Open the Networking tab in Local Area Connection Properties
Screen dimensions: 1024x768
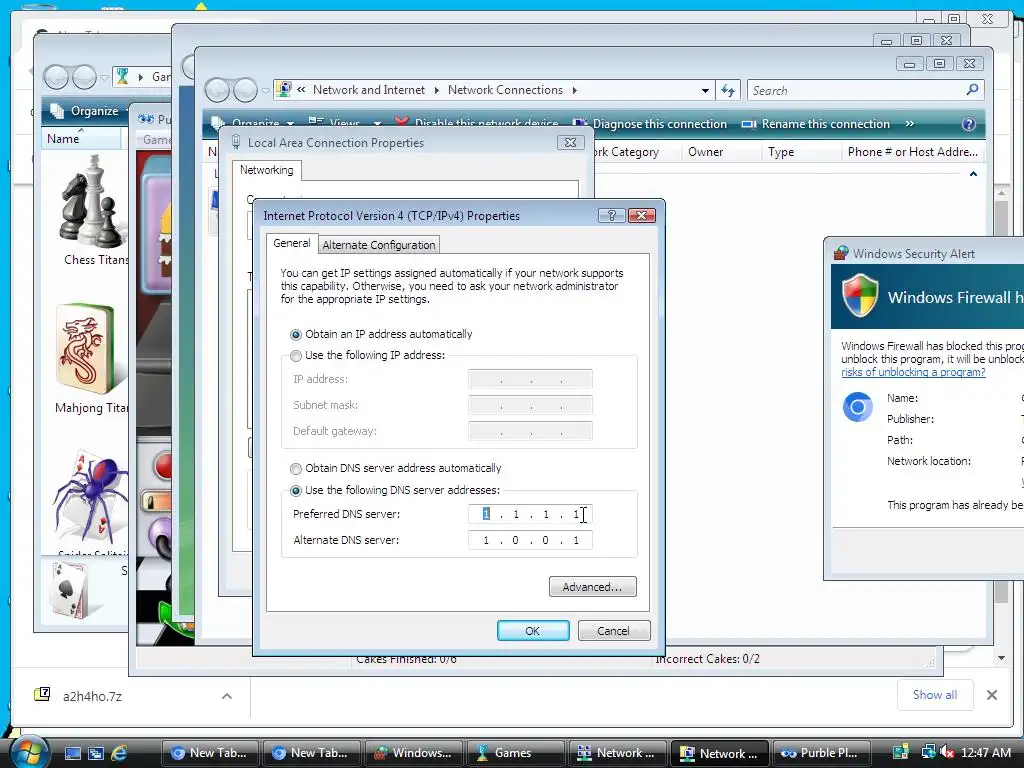coord(266,170)
